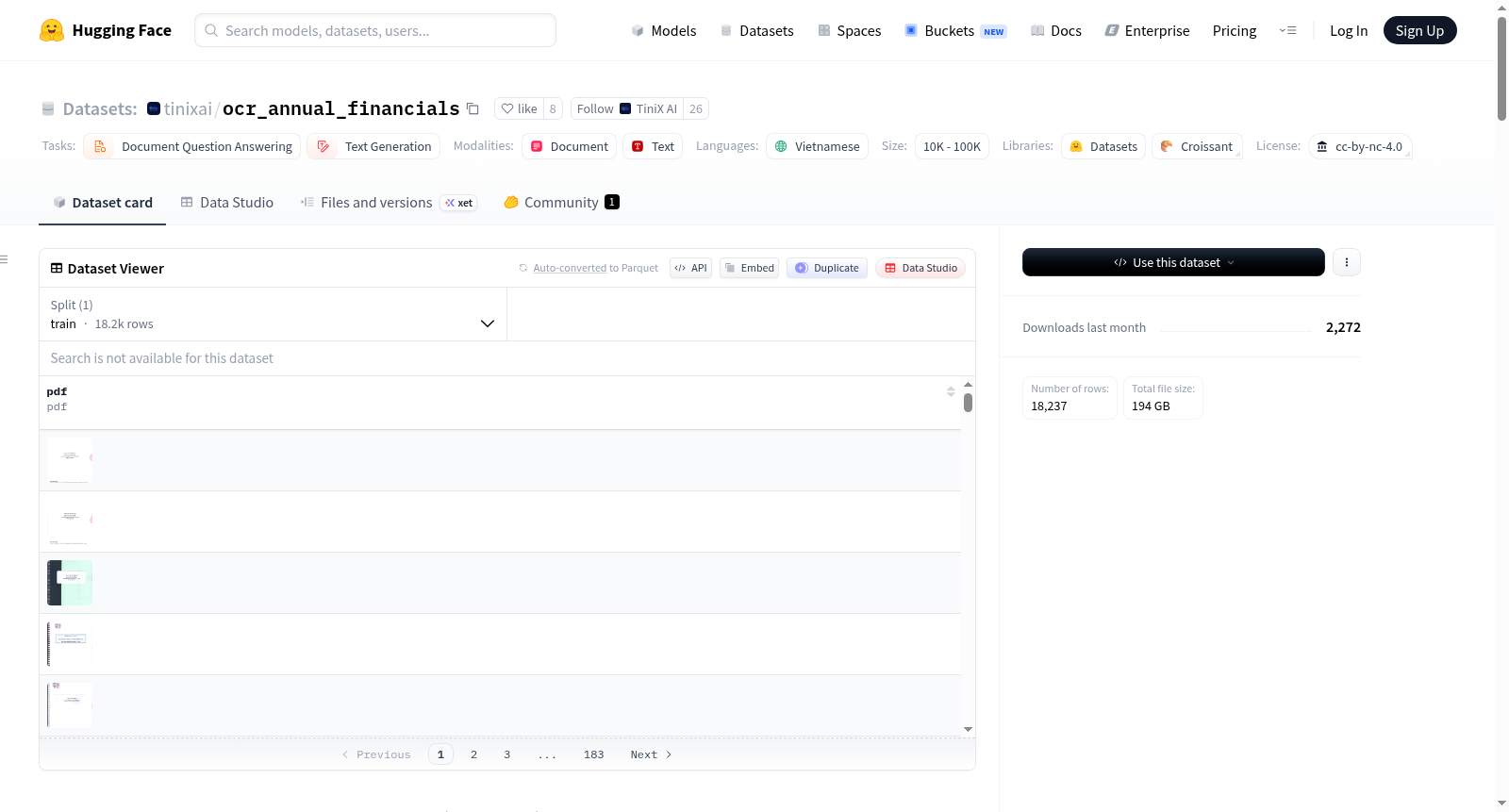Open the first pdf row thumbnail

click(70, 460)
